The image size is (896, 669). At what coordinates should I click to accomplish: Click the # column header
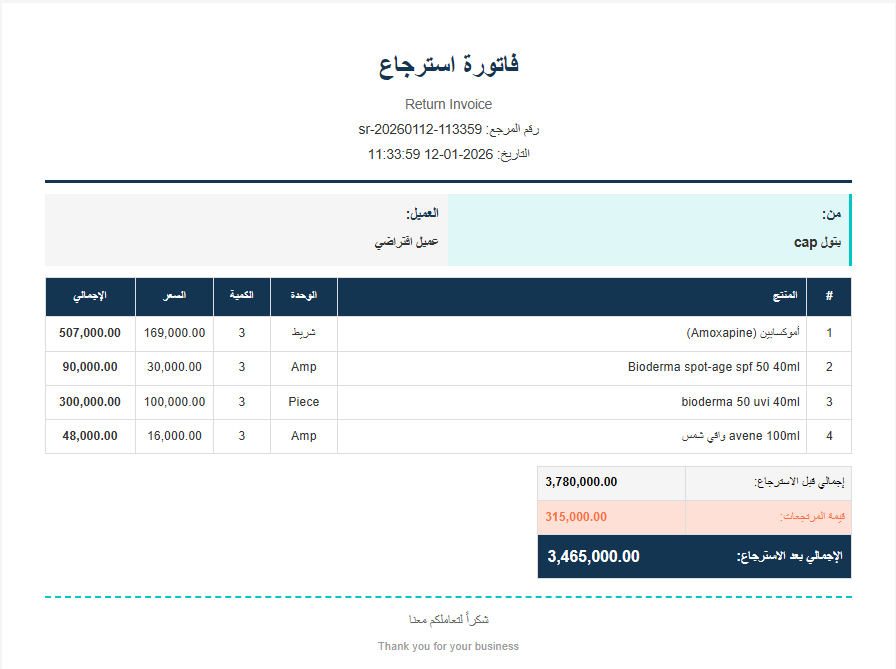click(829, 295)
